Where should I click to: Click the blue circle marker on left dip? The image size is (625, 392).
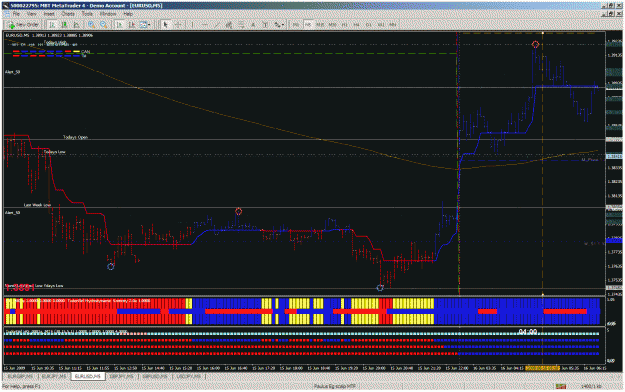pyautogui.click(x=111, y=266)
